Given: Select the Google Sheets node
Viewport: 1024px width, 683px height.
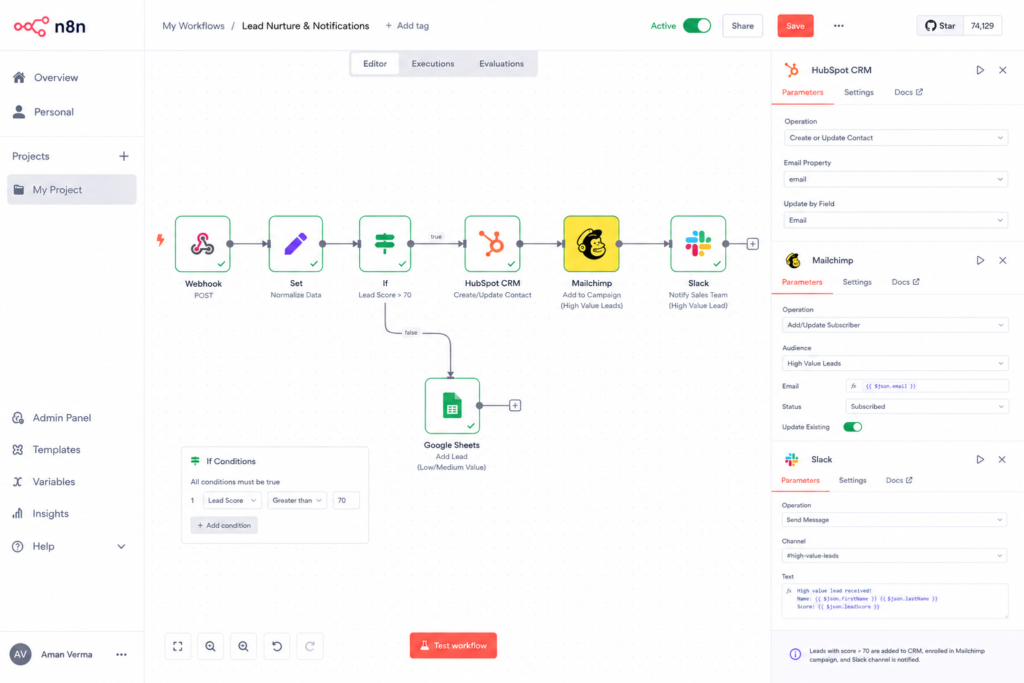Looking at the screenshot, I should click(x=452, y=405).
